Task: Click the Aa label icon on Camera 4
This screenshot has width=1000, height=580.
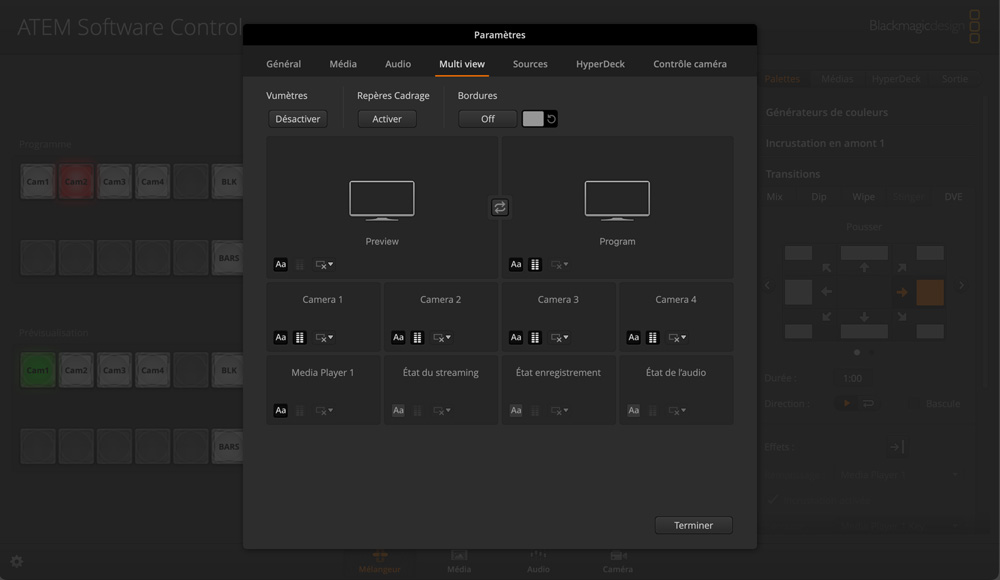Action: pyautogui.click(x=634, y=338)
